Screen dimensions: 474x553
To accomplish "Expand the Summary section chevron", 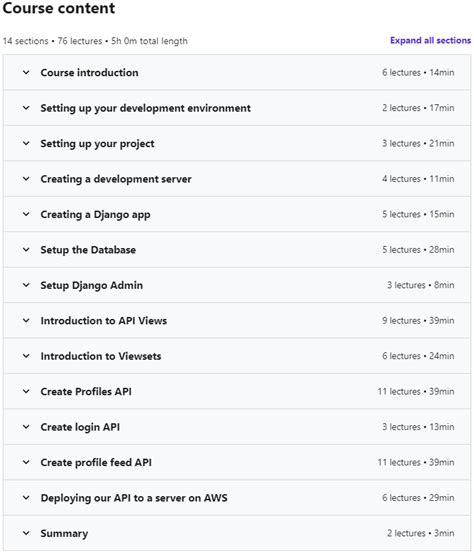I will coord(26,533).
